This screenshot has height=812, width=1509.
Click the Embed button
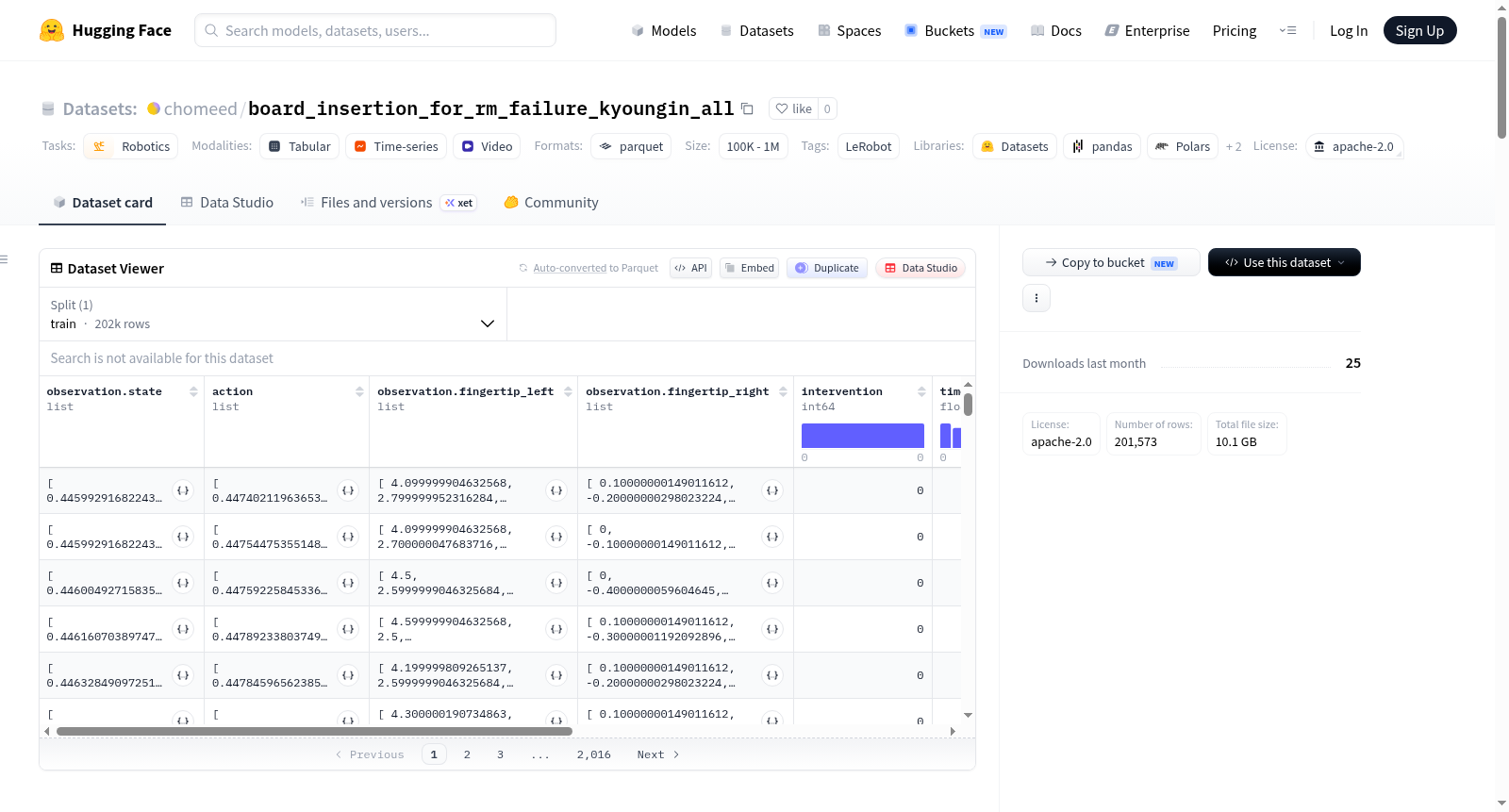pyautogui.click(x=750, y=268)
